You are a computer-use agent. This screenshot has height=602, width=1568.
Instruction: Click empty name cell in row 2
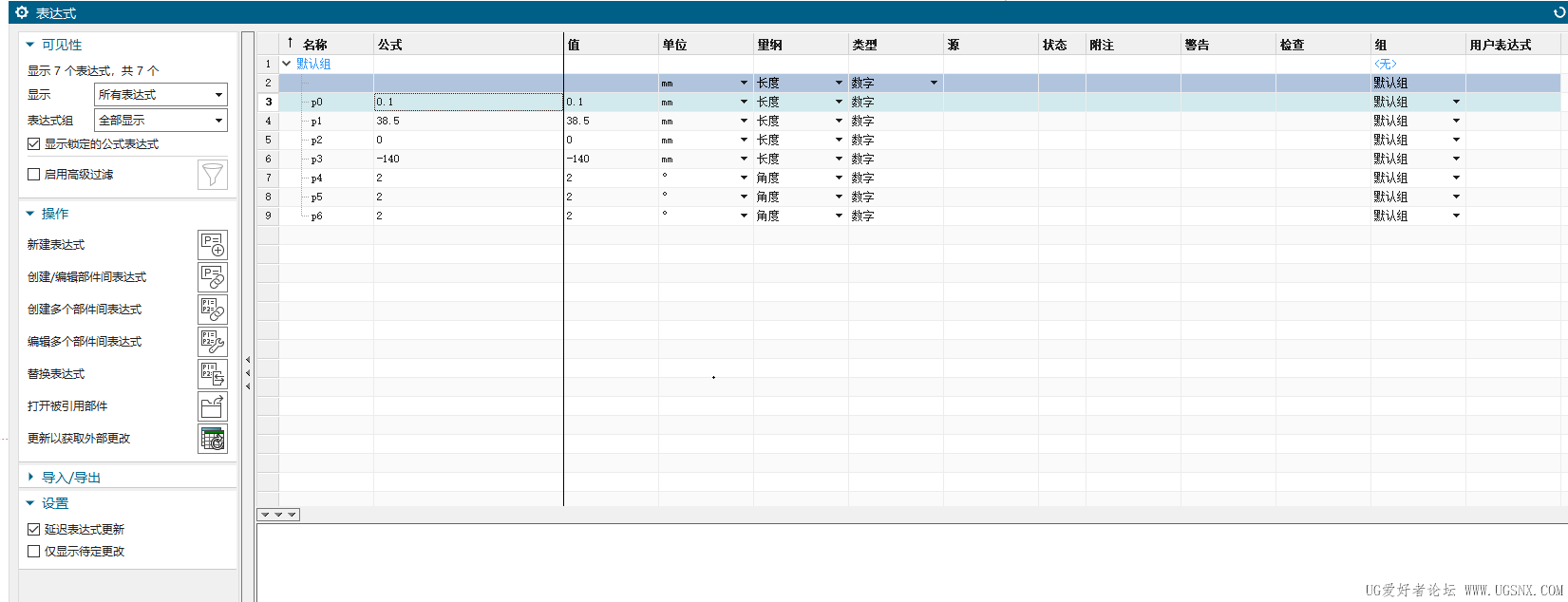tap(326, 83)
